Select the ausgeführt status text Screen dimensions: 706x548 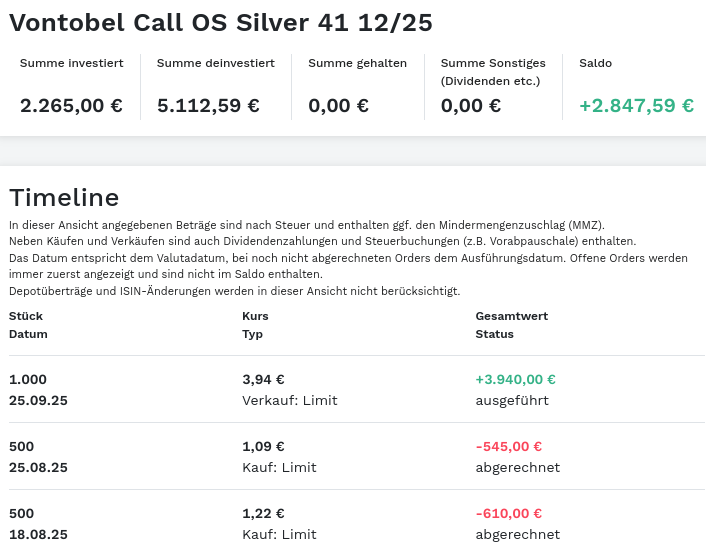(x=512, y=400)
